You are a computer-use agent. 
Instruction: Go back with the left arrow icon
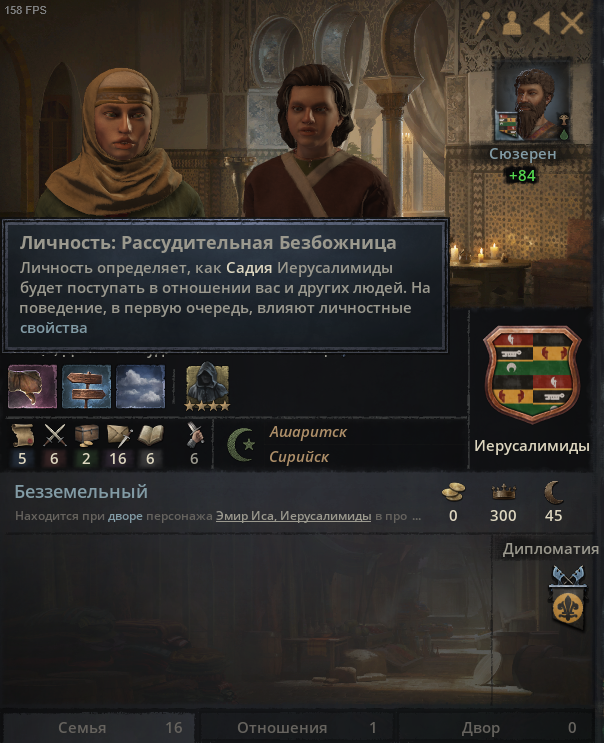pyautogui.click(x=541, y=23)
